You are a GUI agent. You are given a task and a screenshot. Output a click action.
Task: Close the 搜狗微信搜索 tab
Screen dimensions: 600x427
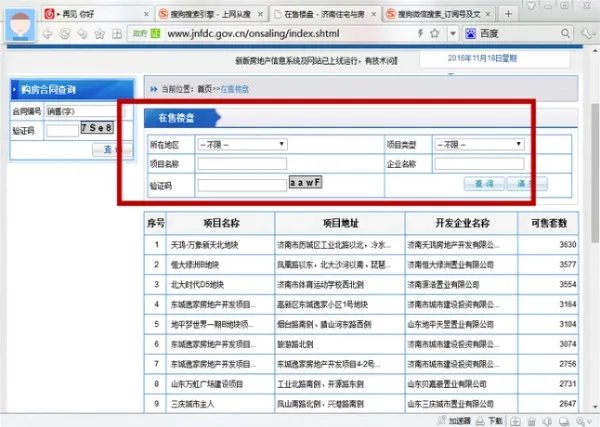coord(488,14)
